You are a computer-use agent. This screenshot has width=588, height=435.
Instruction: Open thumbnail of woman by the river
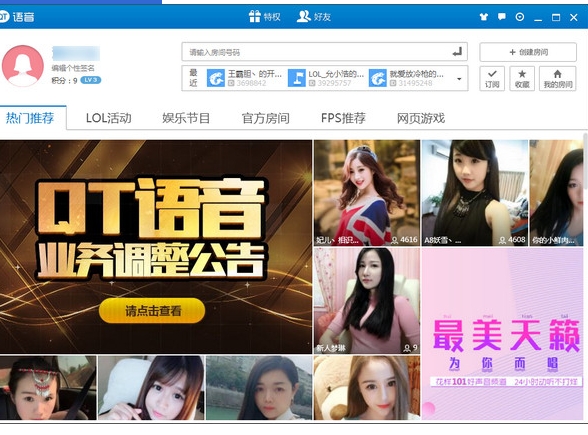pos(259,388)
